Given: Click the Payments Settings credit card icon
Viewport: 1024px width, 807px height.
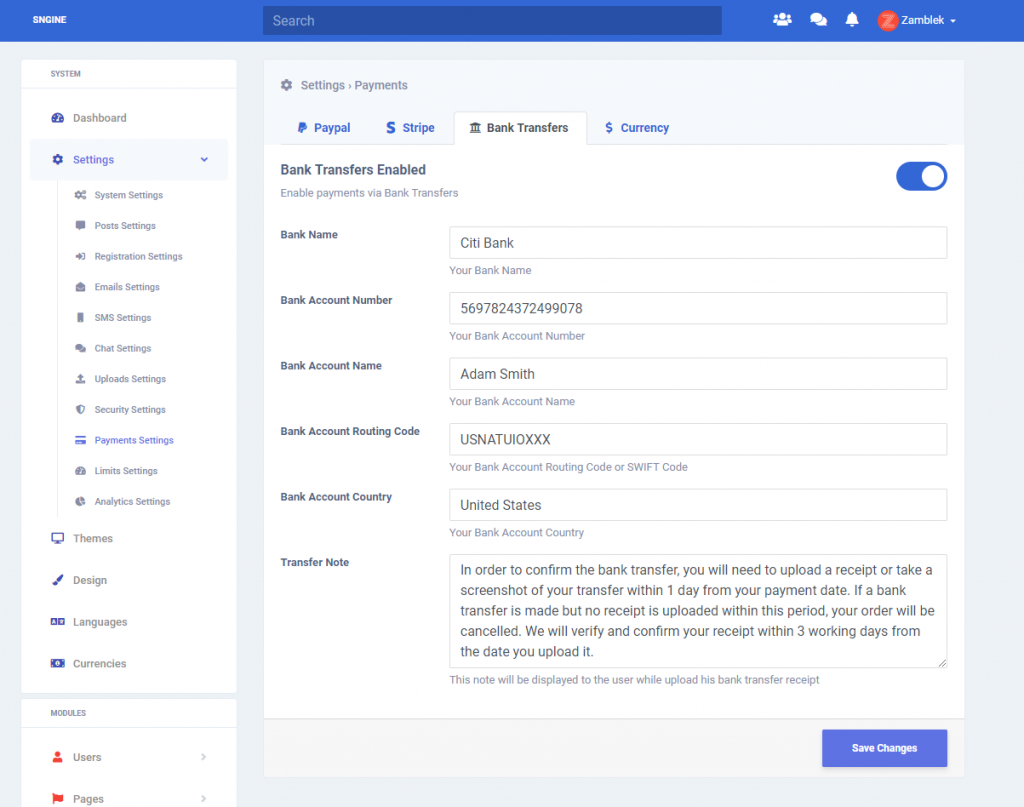Looking at the screenshot, I should pyautogui.click(x=80, y=440).
